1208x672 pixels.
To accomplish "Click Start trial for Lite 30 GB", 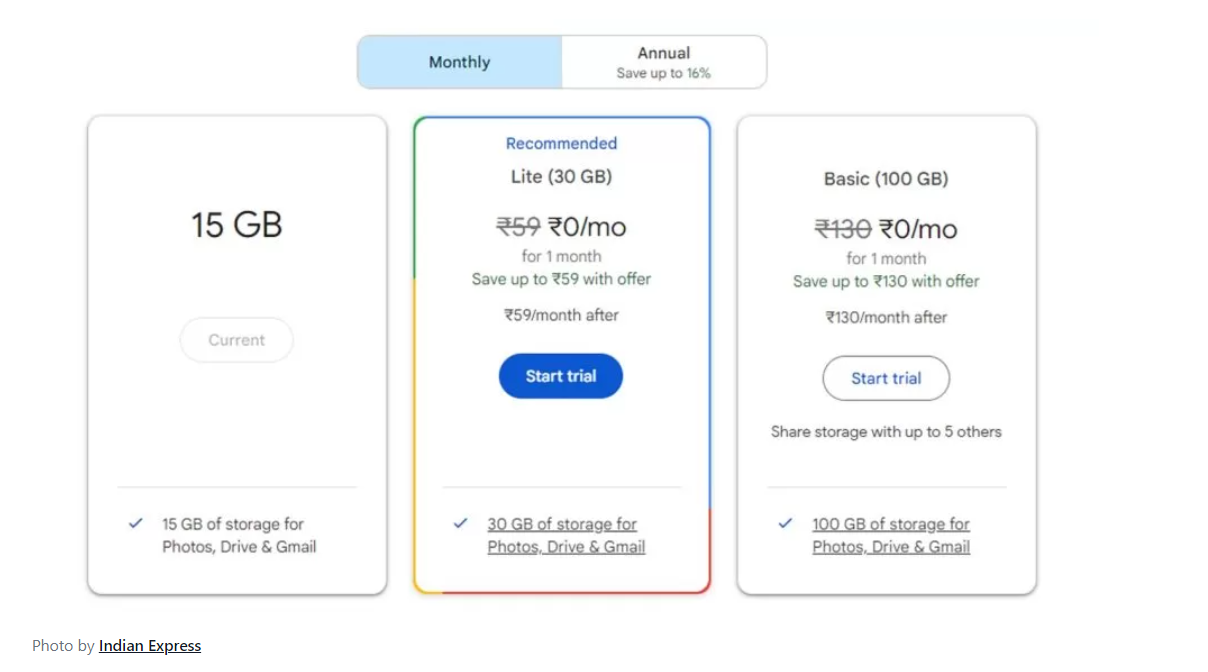I will click(x=561, y=377).
